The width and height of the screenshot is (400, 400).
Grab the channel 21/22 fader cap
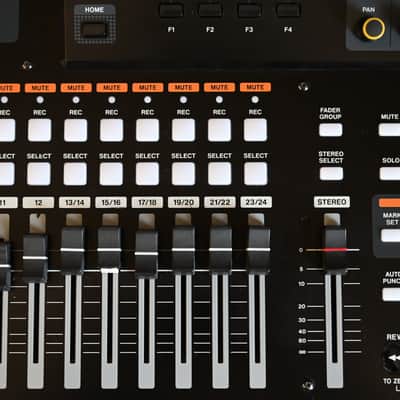(x=220, y=250)
